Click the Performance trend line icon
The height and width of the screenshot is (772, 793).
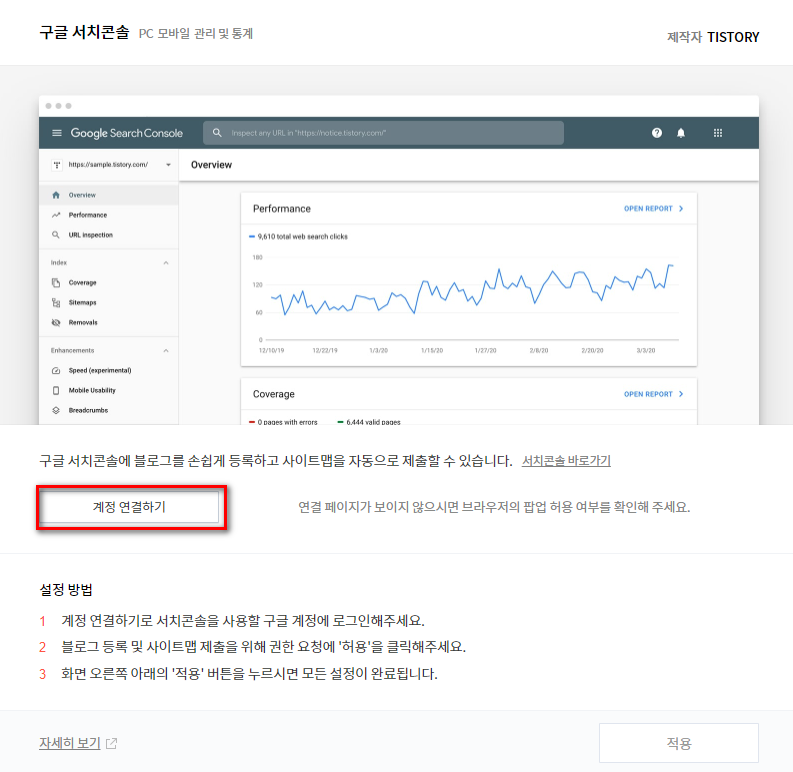pos(56,215)
